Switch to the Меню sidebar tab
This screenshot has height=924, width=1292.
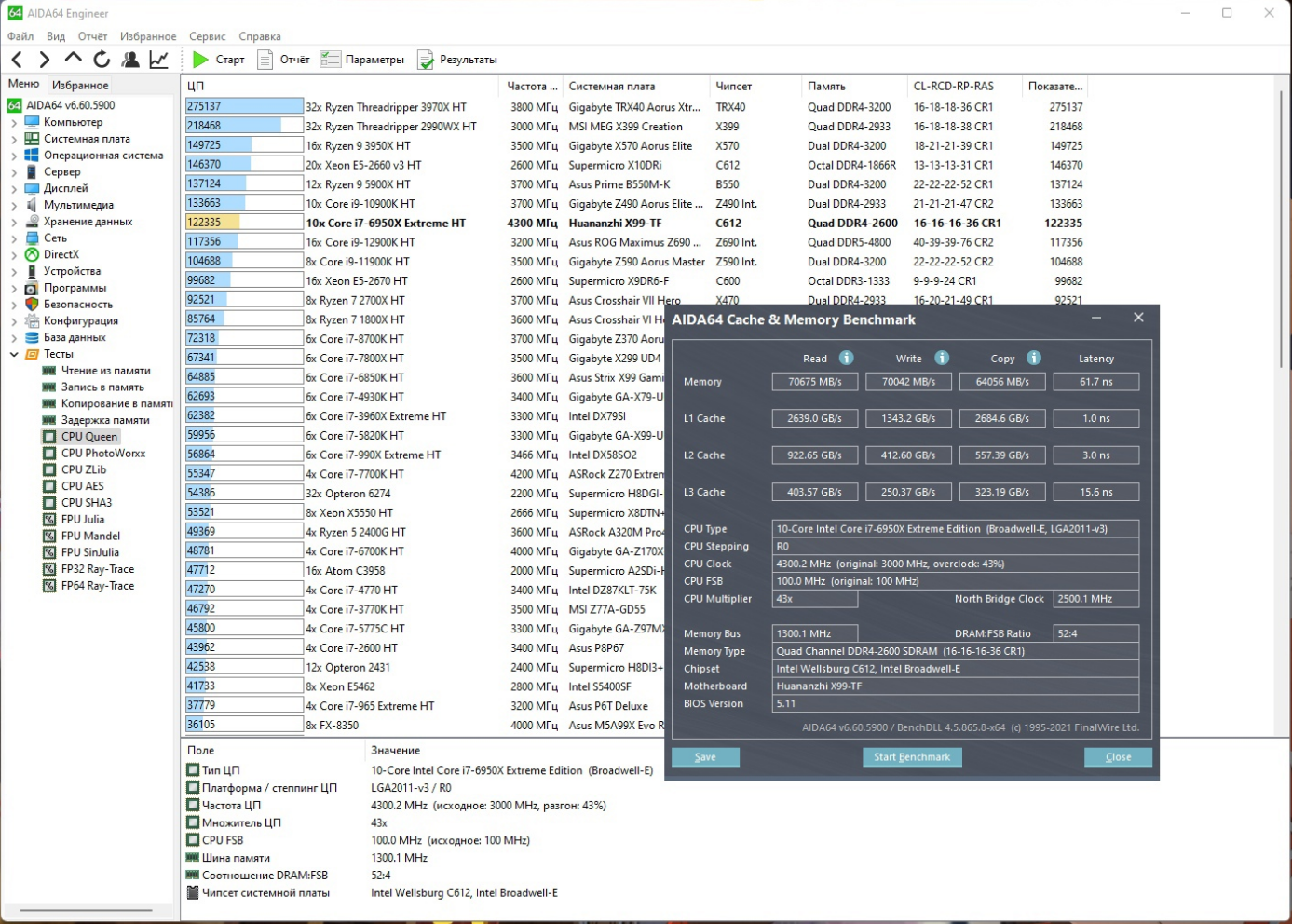pos(24,84)
